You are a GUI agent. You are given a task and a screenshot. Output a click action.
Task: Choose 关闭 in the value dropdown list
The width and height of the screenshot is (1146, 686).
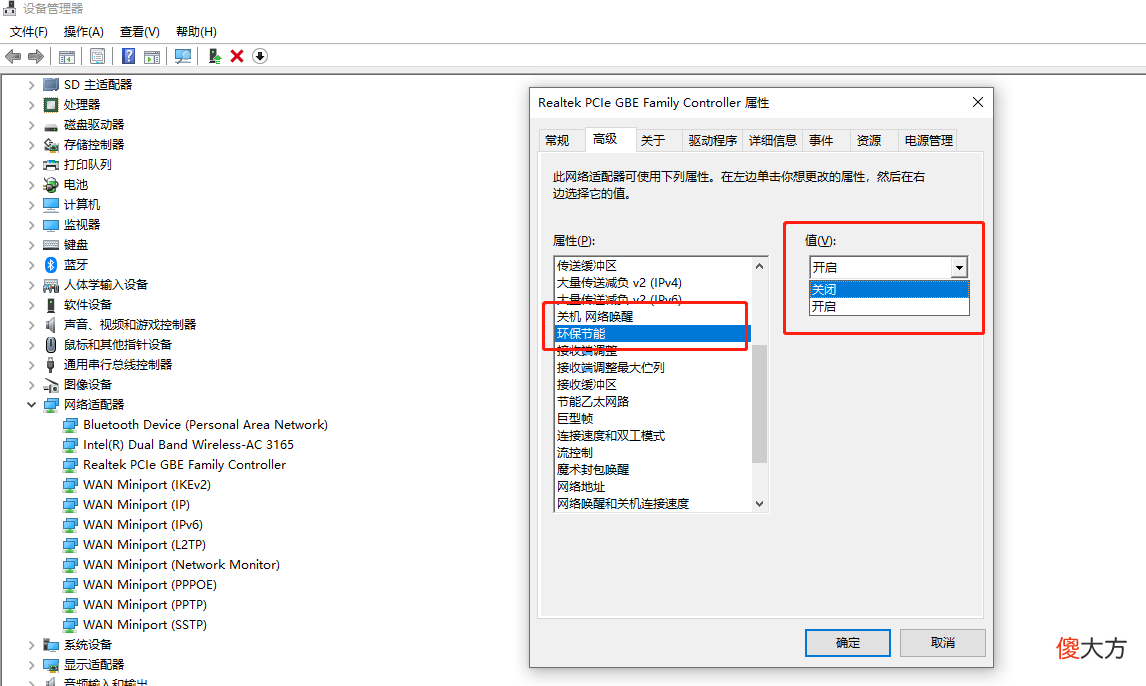(889, 289)
